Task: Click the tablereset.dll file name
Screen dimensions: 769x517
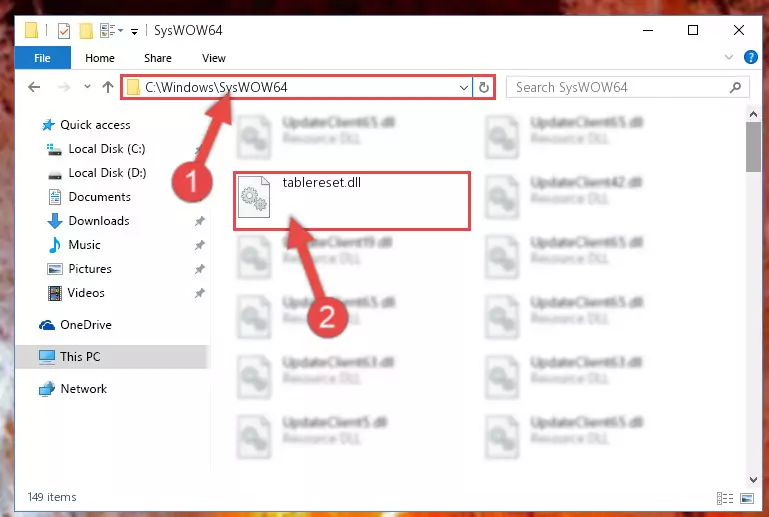Action: tap(322, 182)
